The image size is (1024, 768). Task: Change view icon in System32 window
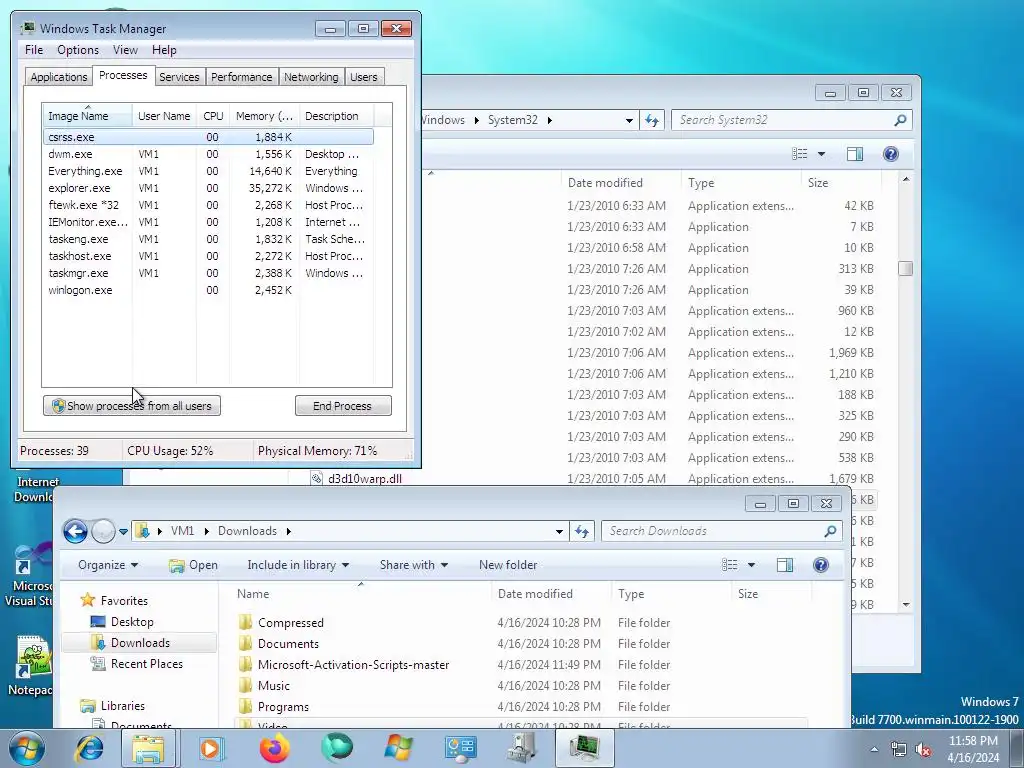(799, 154)
